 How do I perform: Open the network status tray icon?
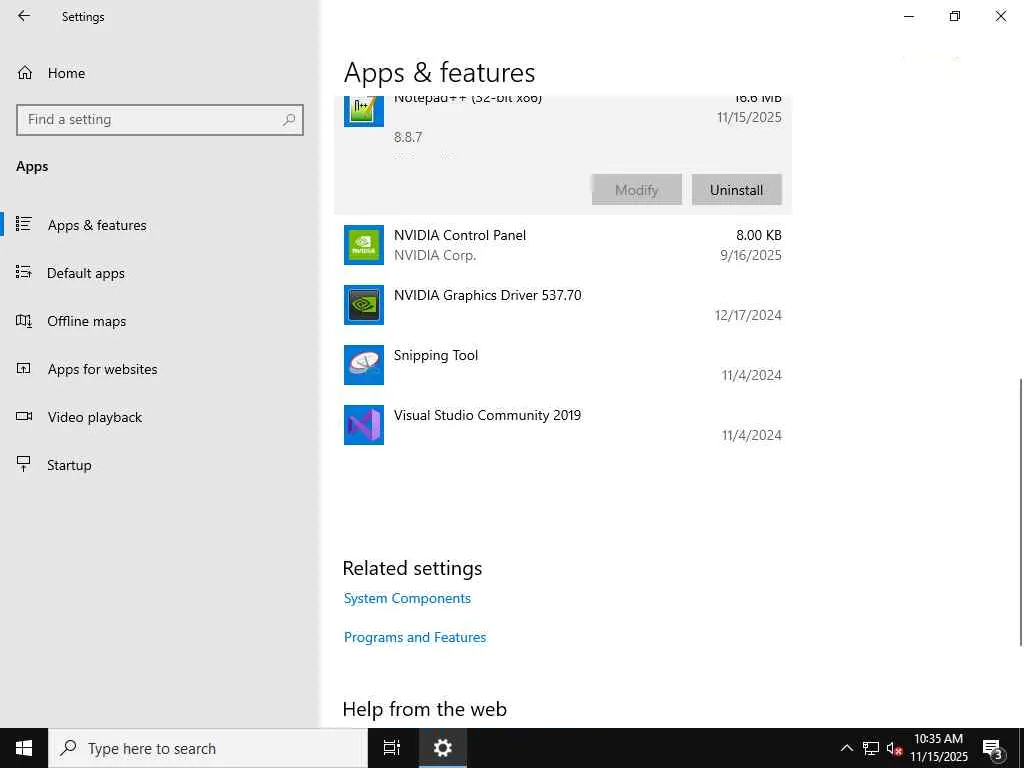pyautogui.click(x=871, y=748)
